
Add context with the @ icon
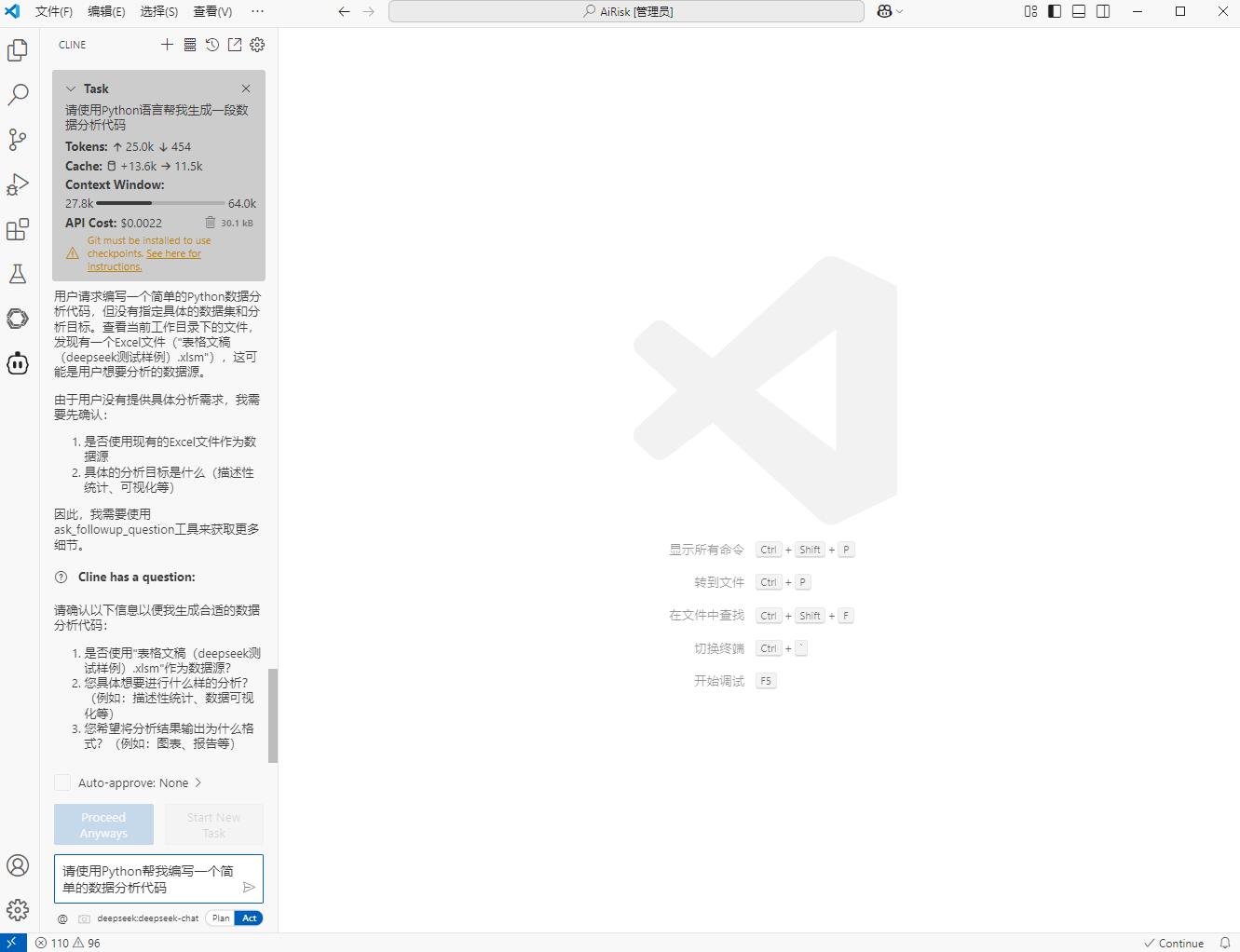(x=62, y=918)
